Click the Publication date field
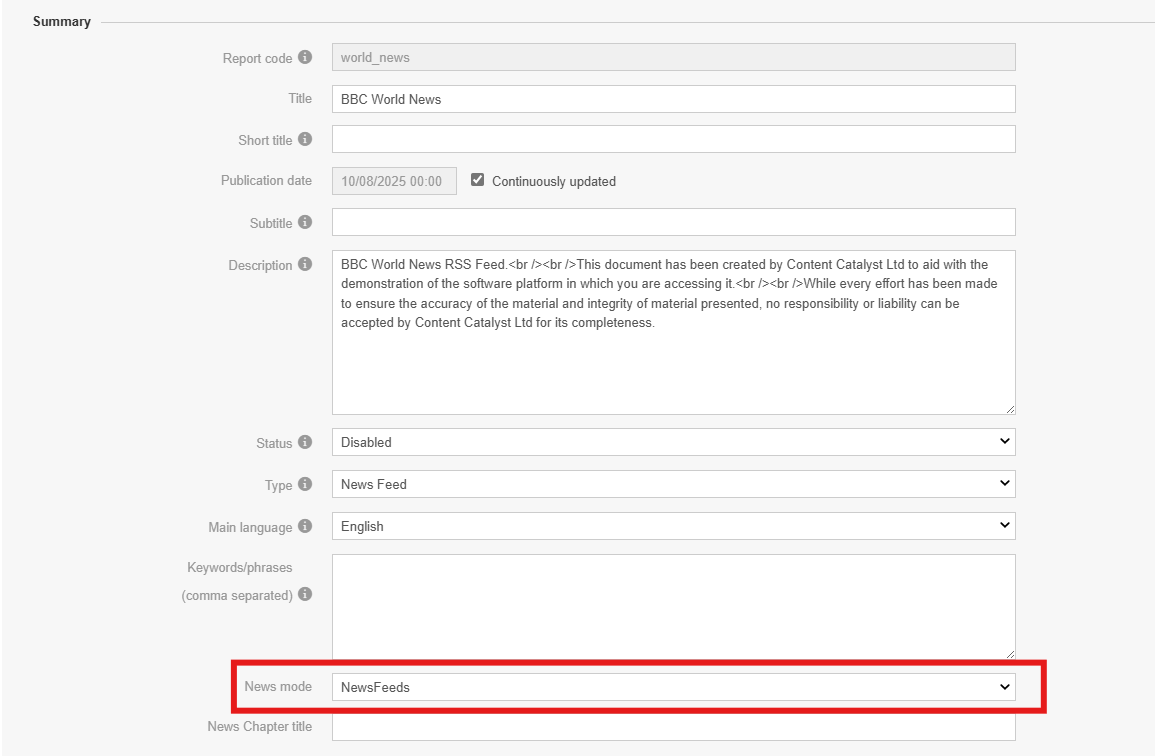Viewport: 1155px width, 756px height. [394, 181]
